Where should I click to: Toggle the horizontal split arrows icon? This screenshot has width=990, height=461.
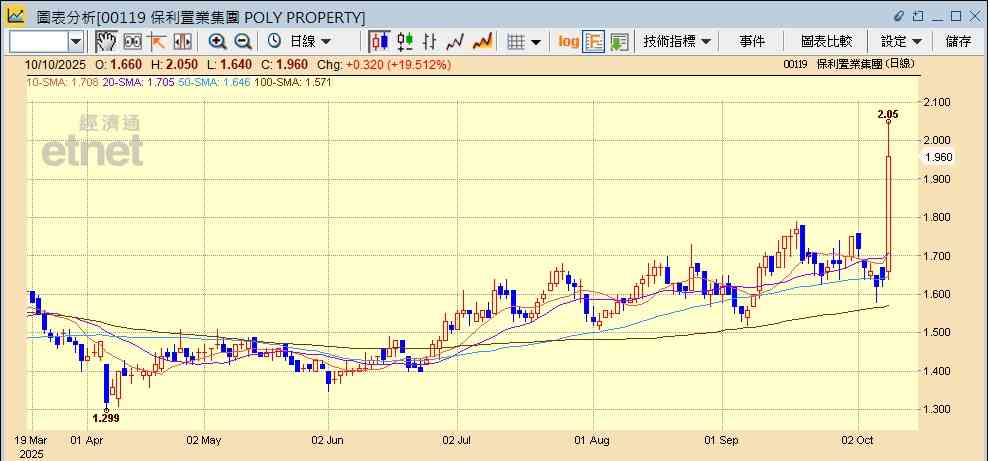point(183,41)
